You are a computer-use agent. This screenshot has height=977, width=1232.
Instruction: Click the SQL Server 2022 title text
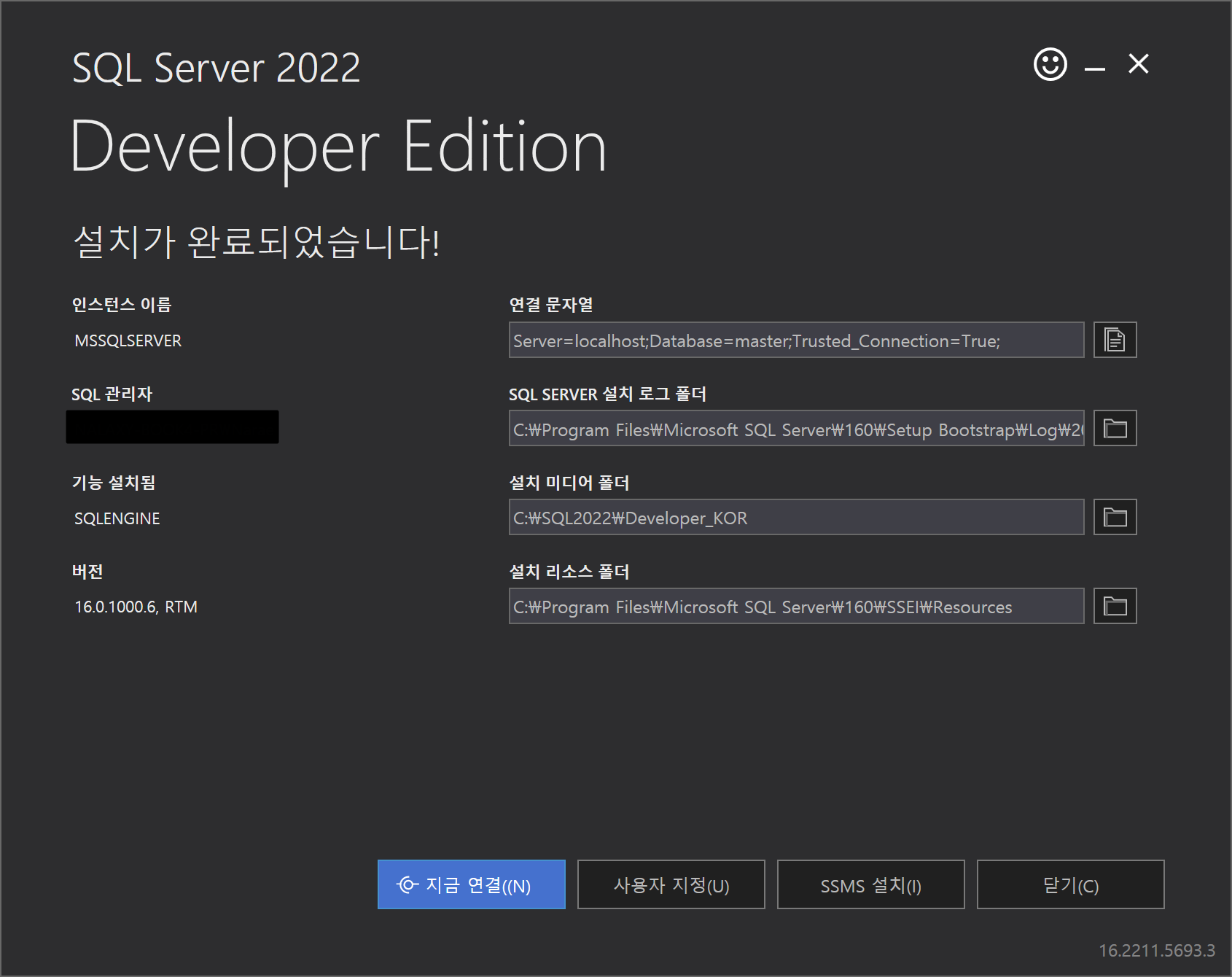click(x=217, y=68)
